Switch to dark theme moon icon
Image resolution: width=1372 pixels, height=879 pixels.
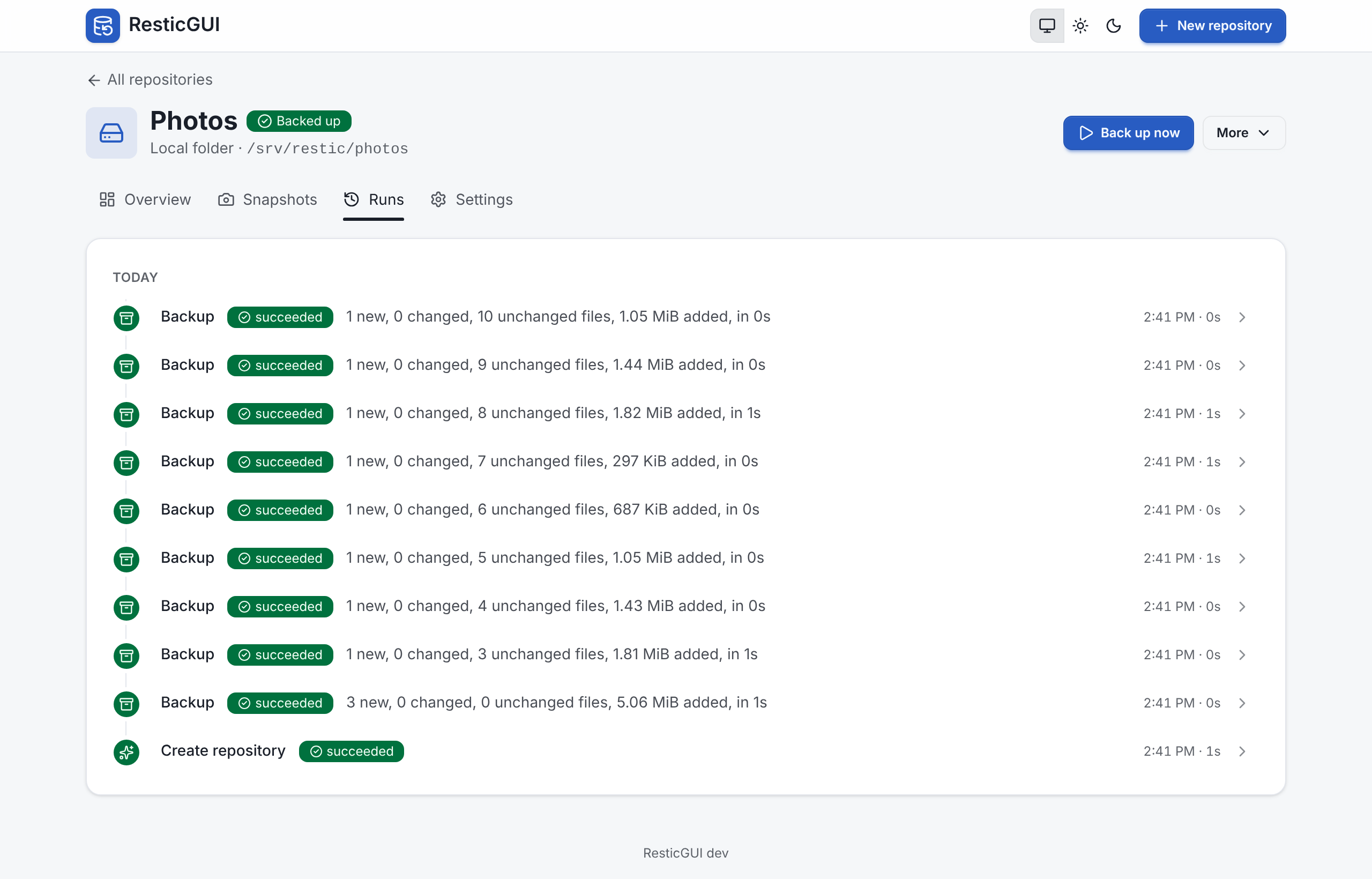1114,26
